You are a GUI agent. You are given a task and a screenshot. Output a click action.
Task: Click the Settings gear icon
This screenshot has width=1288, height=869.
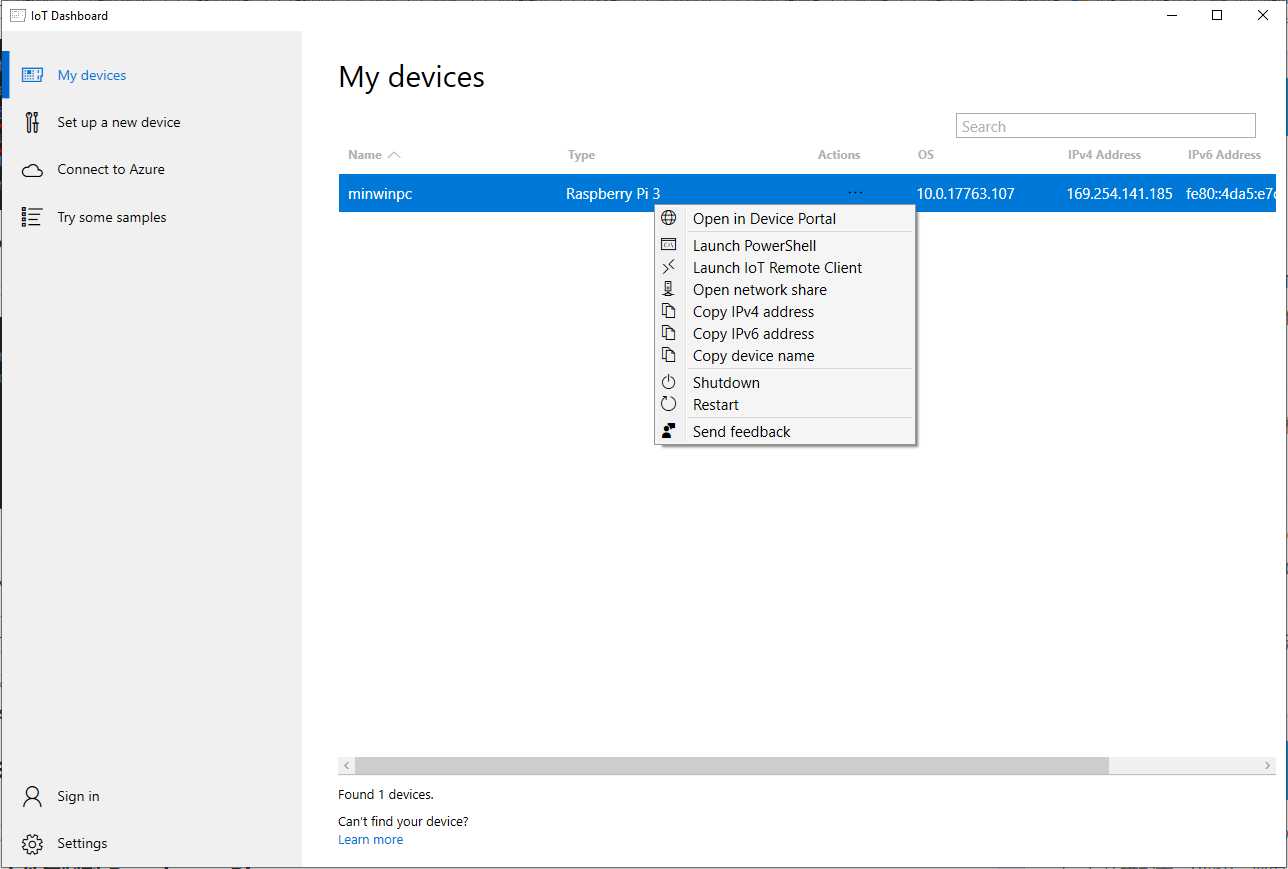32,844
